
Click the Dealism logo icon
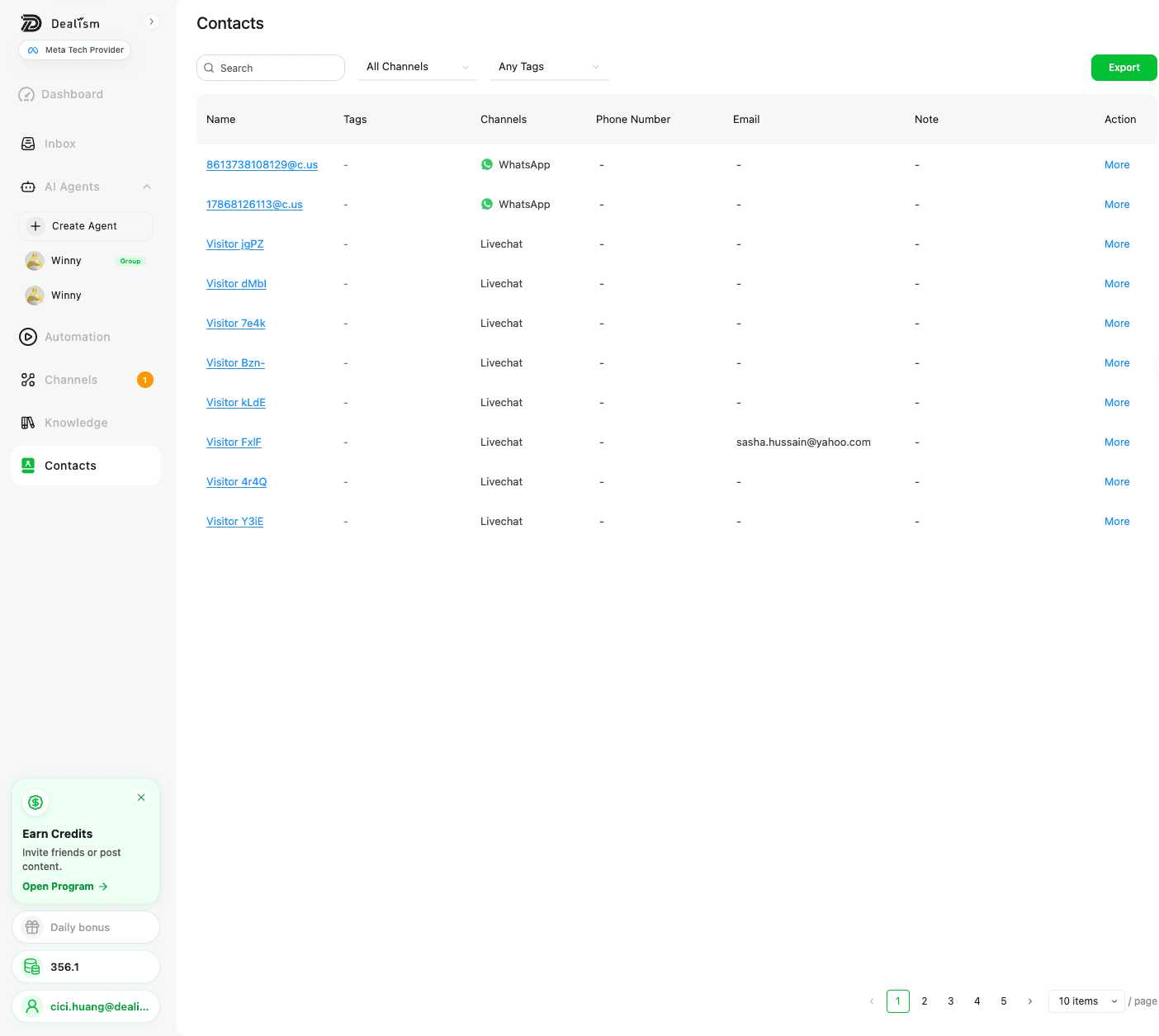tap(31, 23)
